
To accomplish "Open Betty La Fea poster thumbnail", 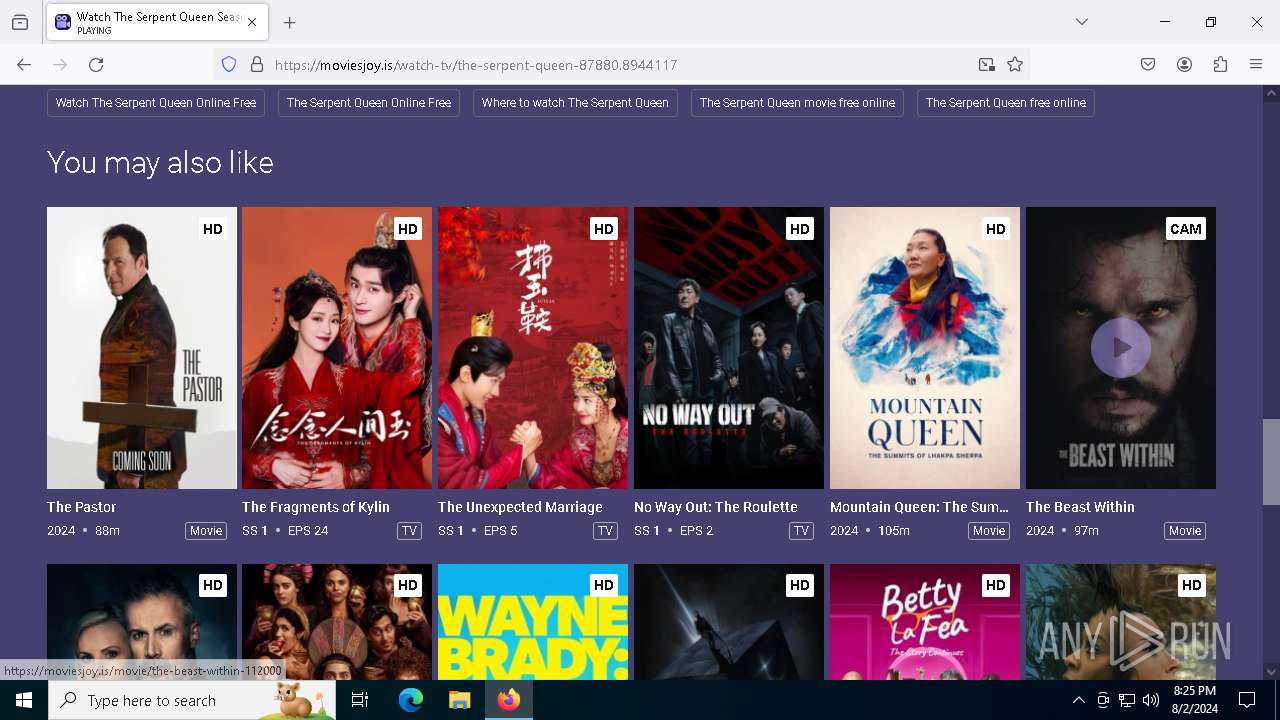I will (x=925, y=622).
